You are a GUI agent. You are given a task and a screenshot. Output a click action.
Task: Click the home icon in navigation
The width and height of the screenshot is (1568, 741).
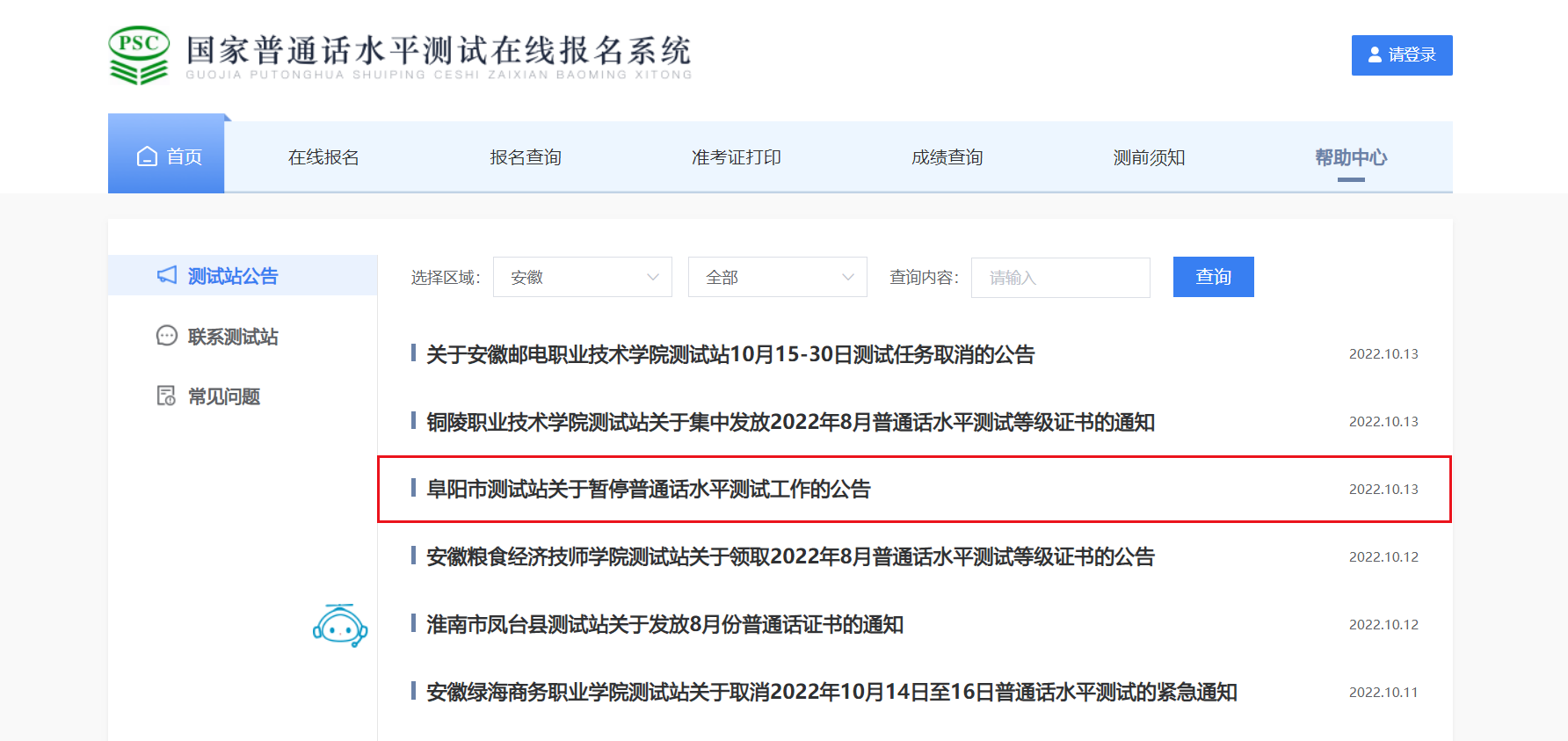tap(147, 156)
